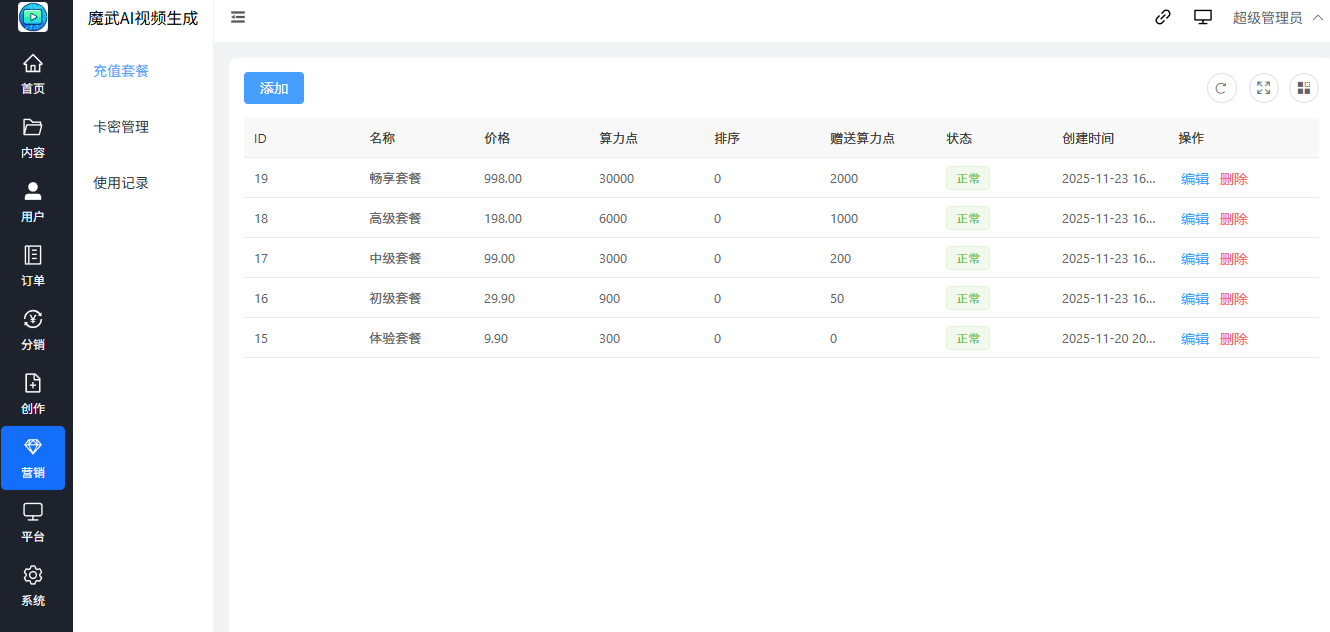Screen dimensions: 1330x632
Task: Switch to 使用记录 menu item
Action: coord(121,183)
